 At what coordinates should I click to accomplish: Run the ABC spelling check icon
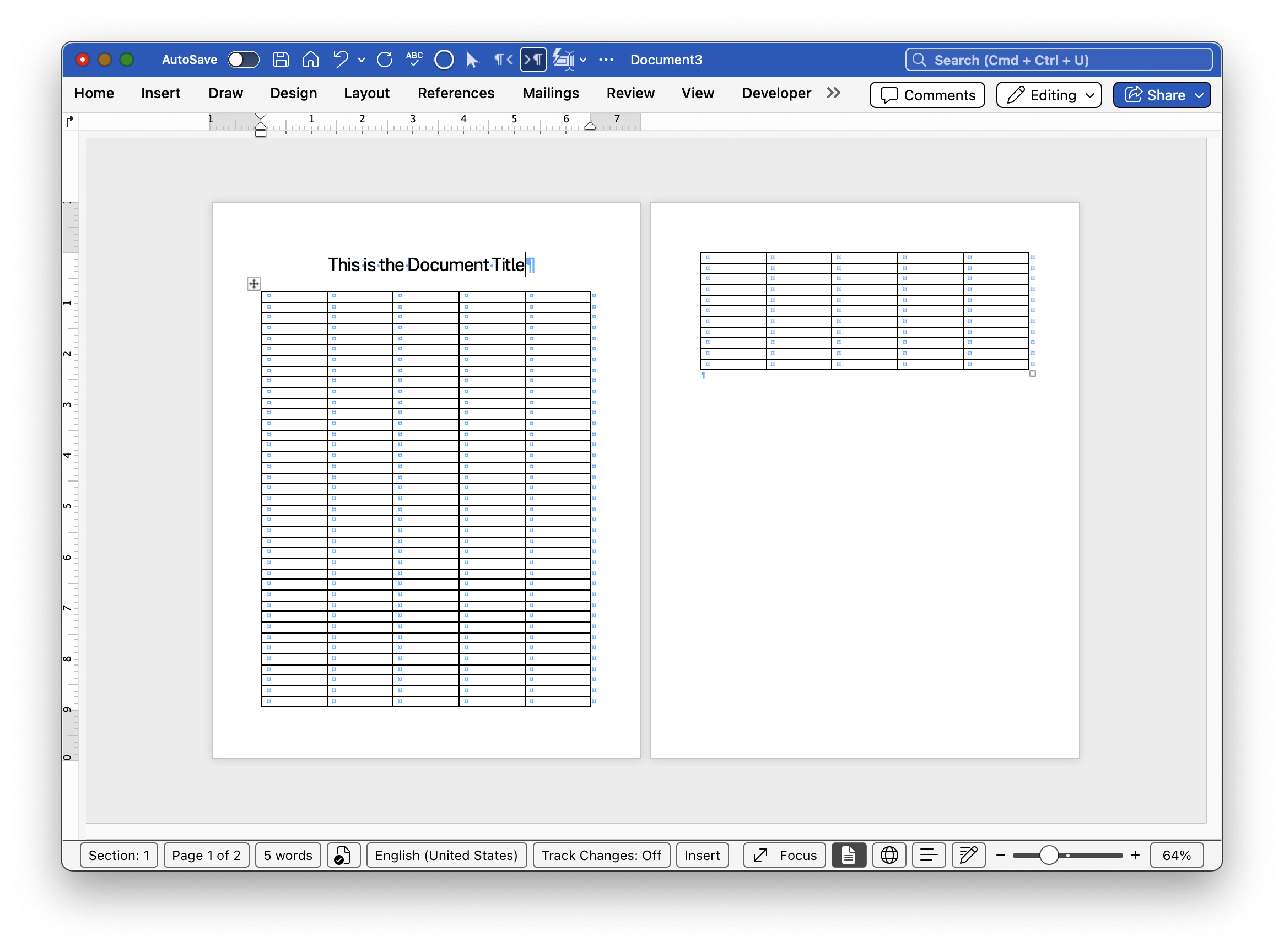[414, 59]
